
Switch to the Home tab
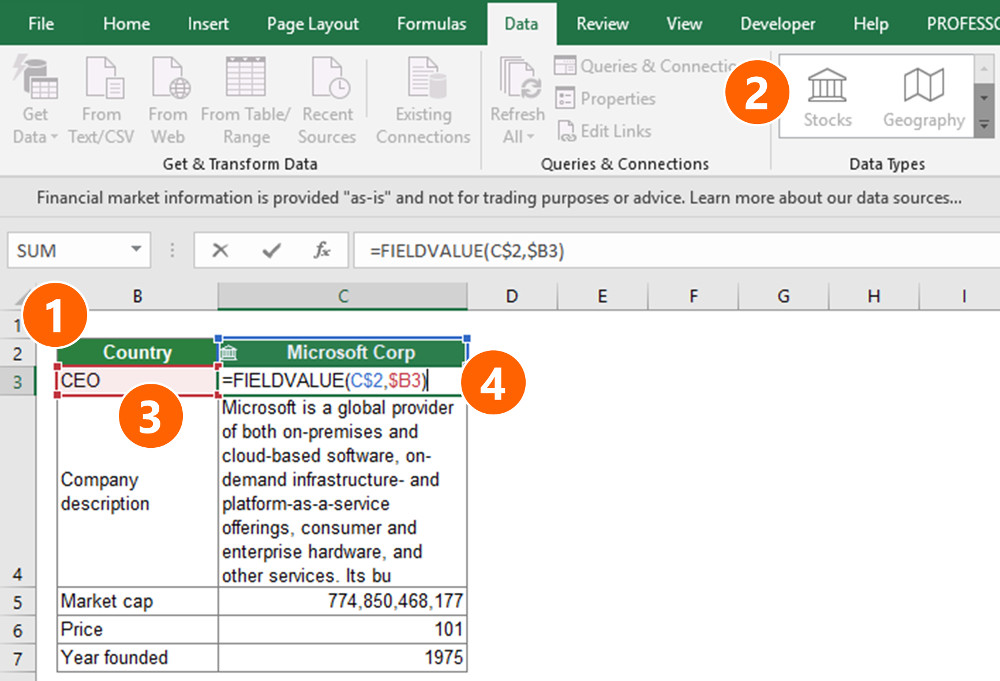[126, 24]
